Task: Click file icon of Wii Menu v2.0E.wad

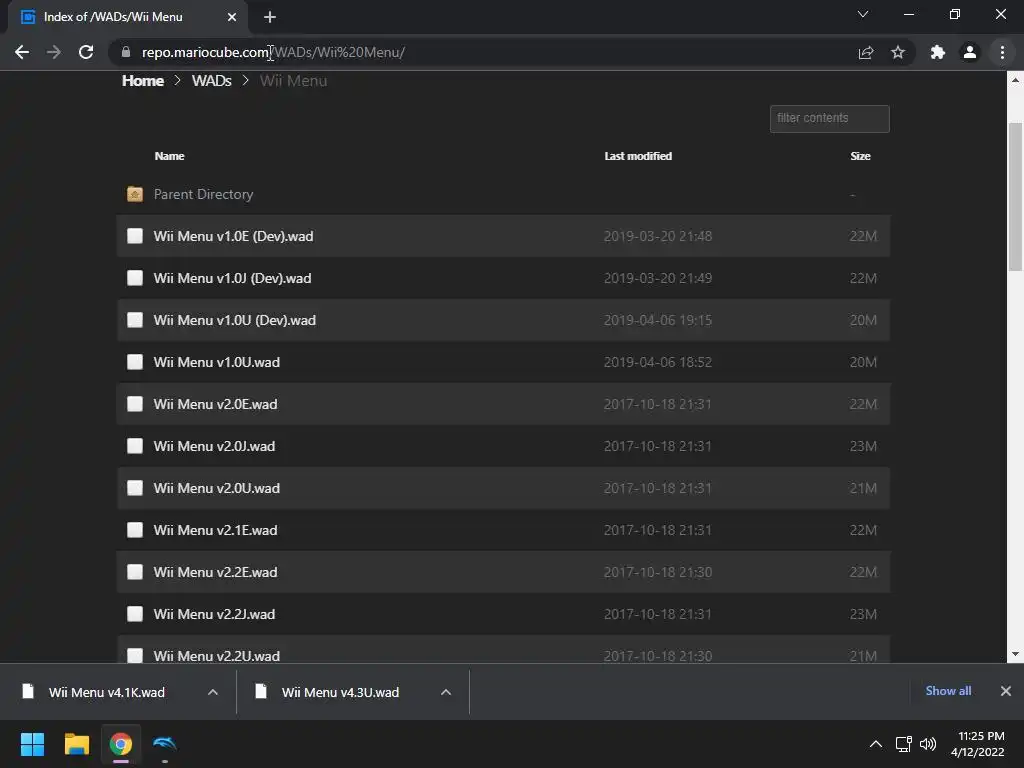Action: tap(135, 404)
